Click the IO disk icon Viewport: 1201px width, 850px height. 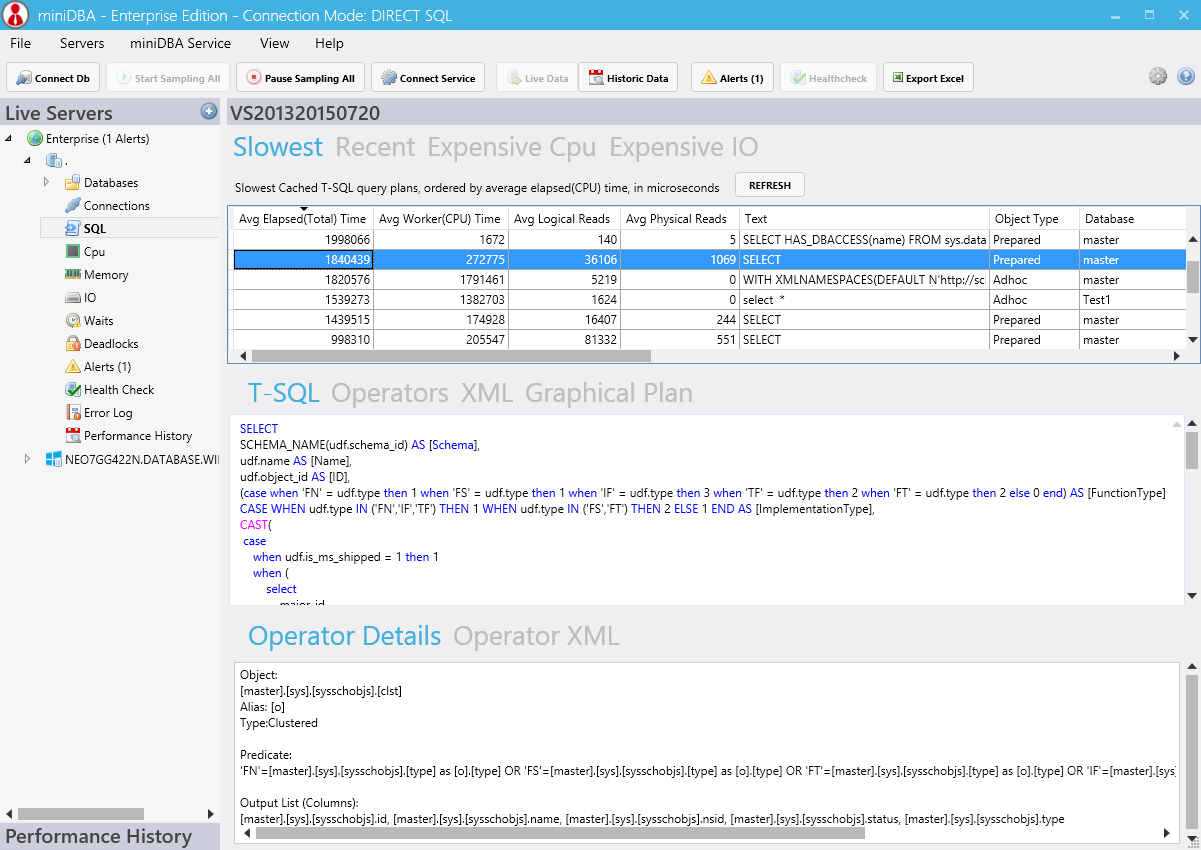point(73,298)
